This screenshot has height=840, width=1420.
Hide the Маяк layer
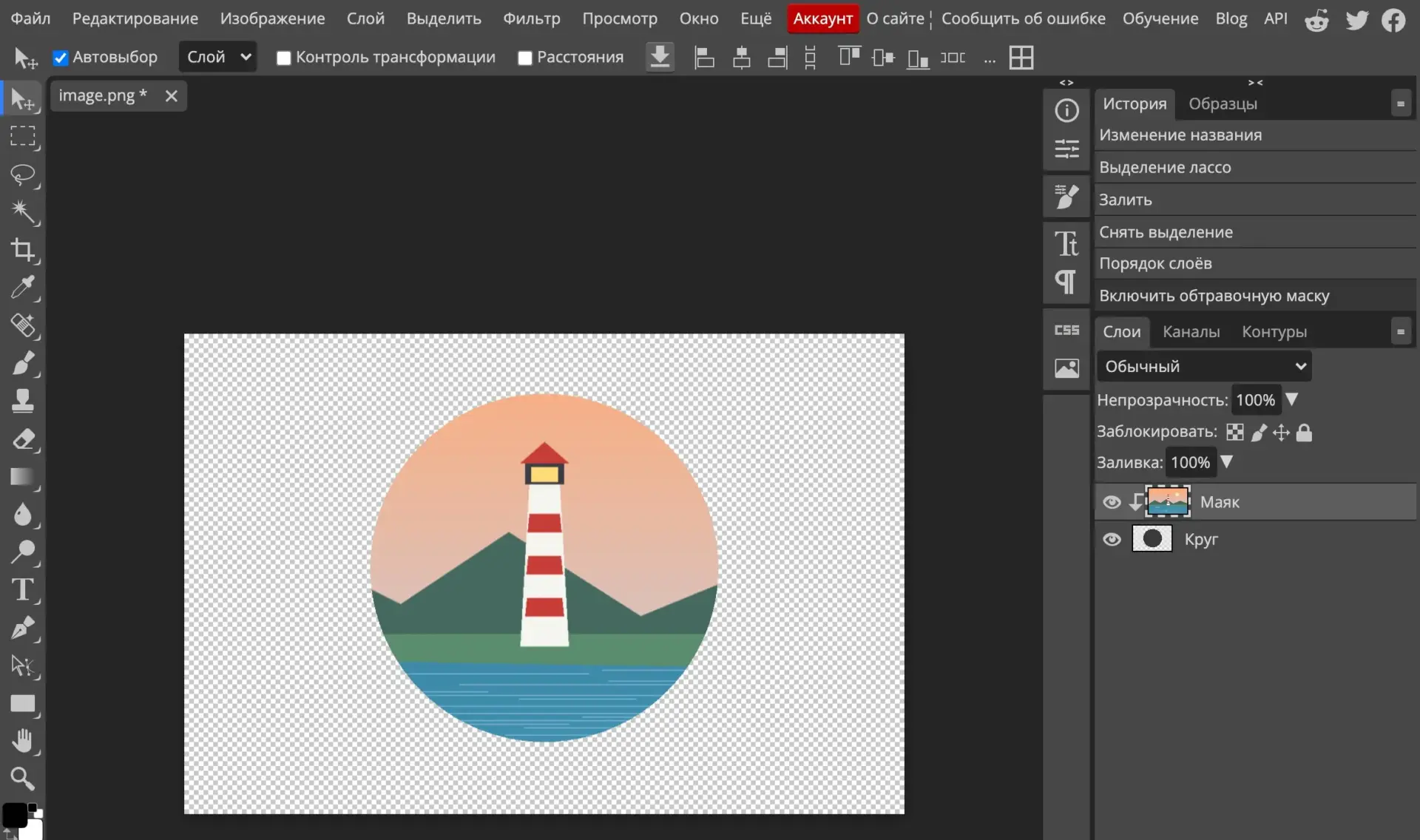pos(1112,502)
